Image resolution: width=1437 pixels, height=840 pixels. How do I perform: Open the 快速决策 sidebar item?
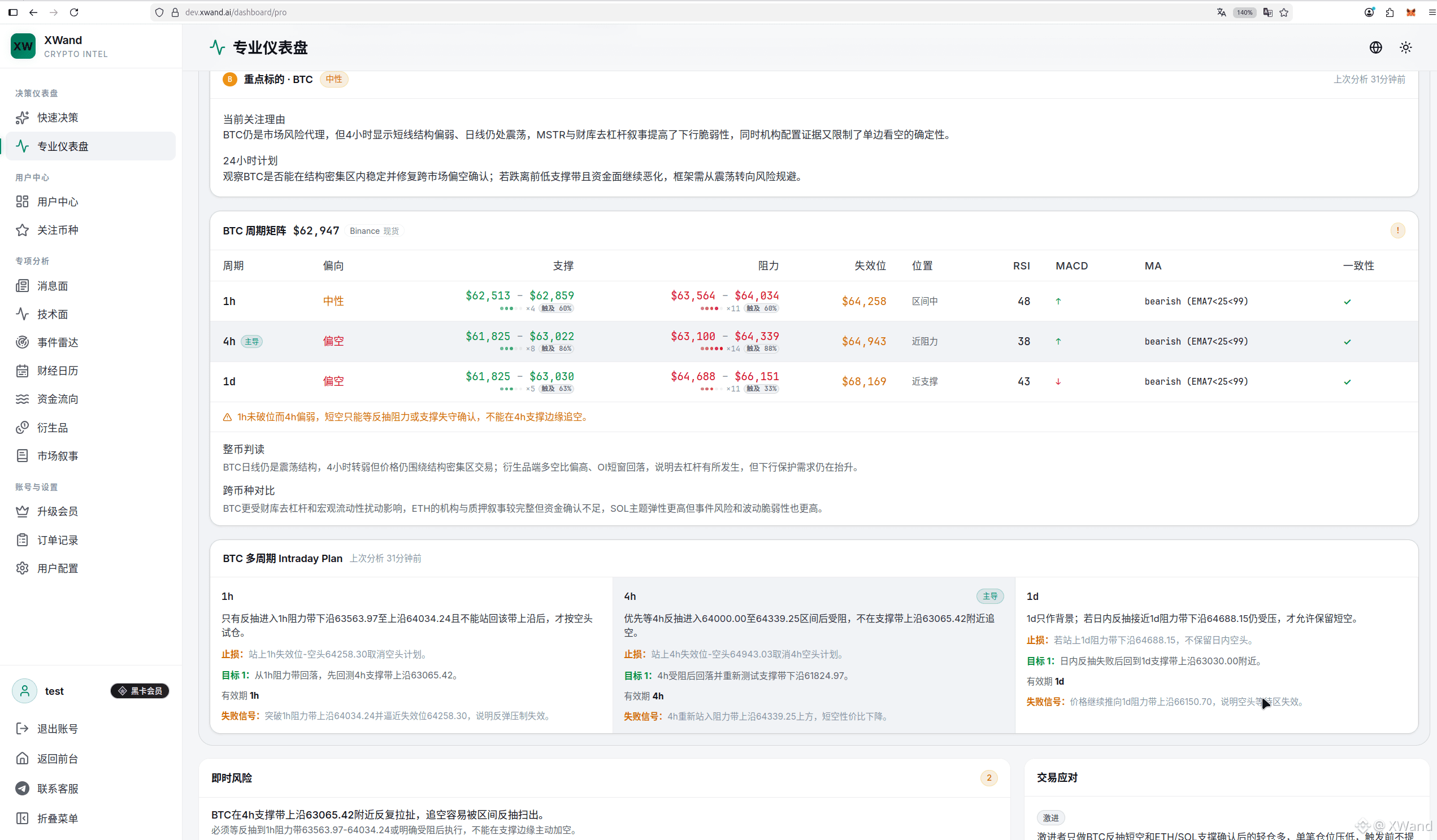pos(90,117)
